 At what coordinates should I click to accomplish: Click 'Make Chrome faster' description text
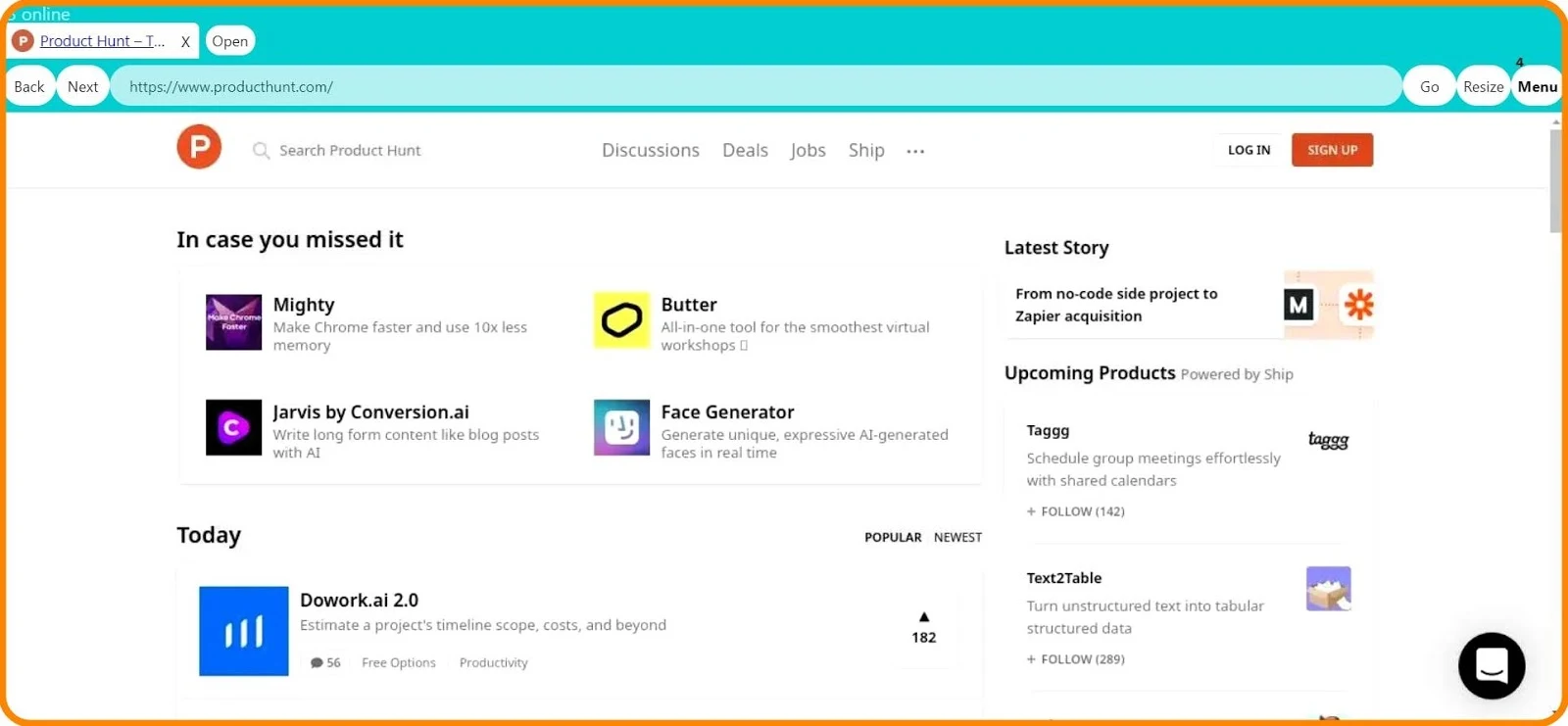click(400, 336)
